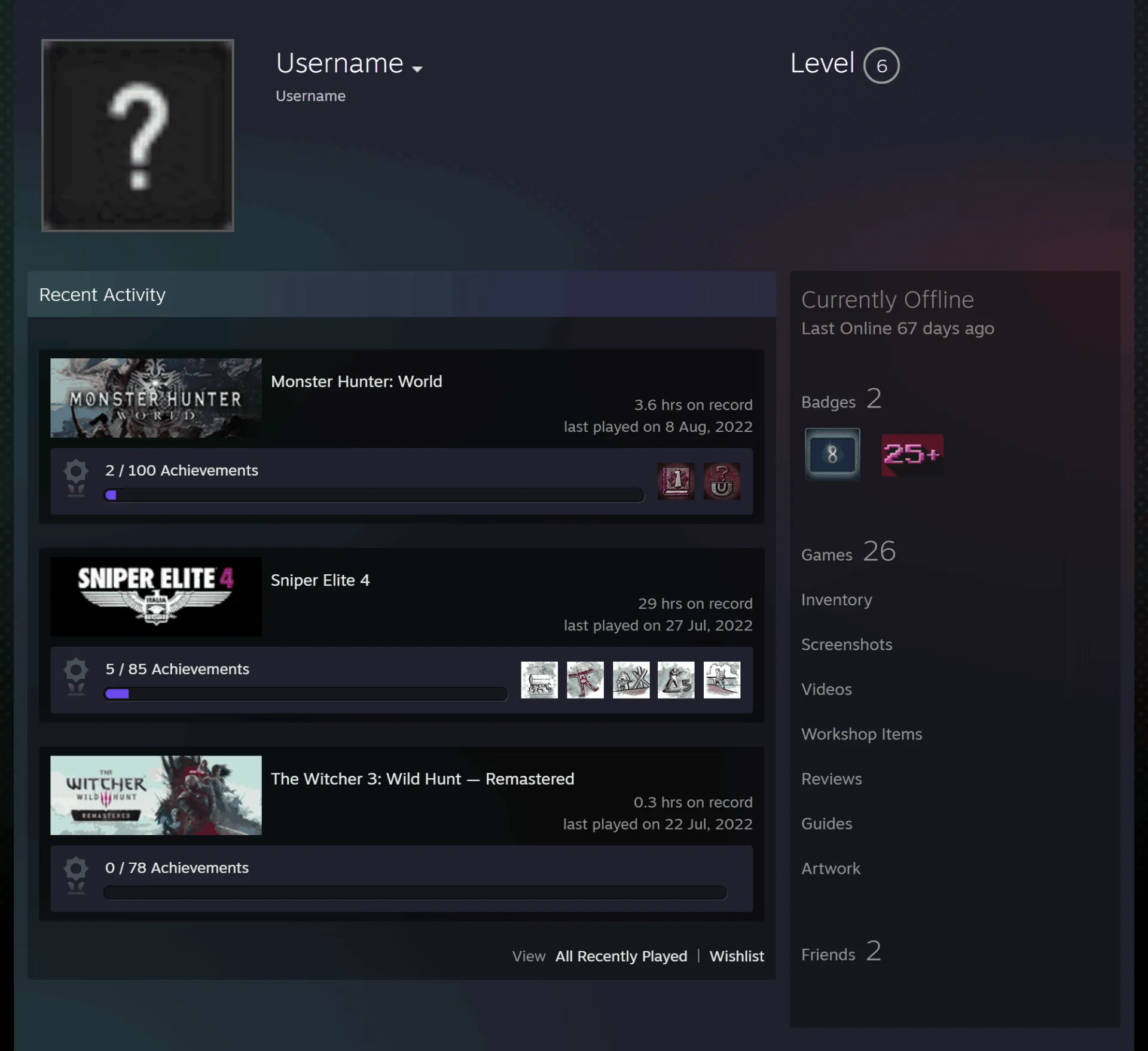
Task: Open the Monster Hunter: World banner image
Action: click(156, 398)
